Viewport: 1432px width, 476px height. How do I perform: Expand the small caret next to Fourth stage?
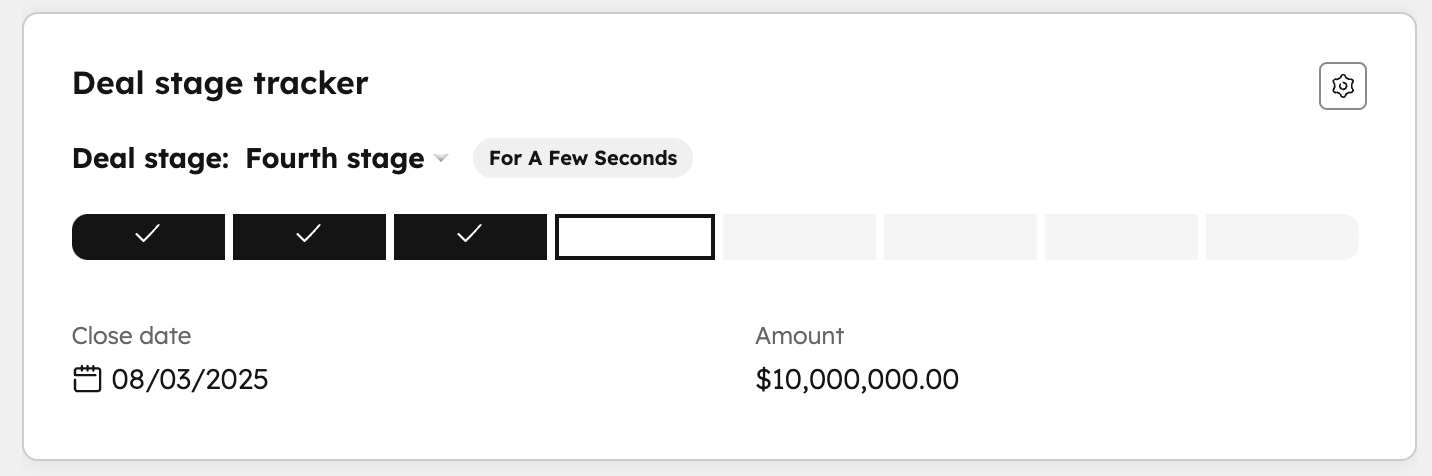point(441,159)
